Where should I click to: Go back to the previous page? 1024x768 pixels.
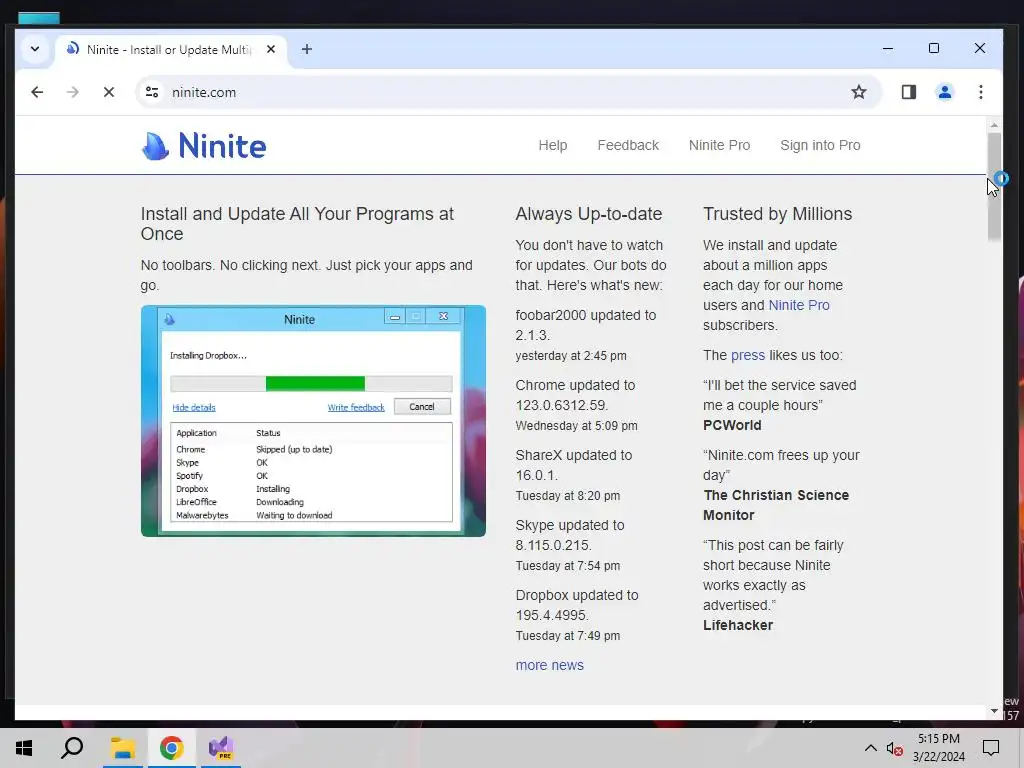37,92
